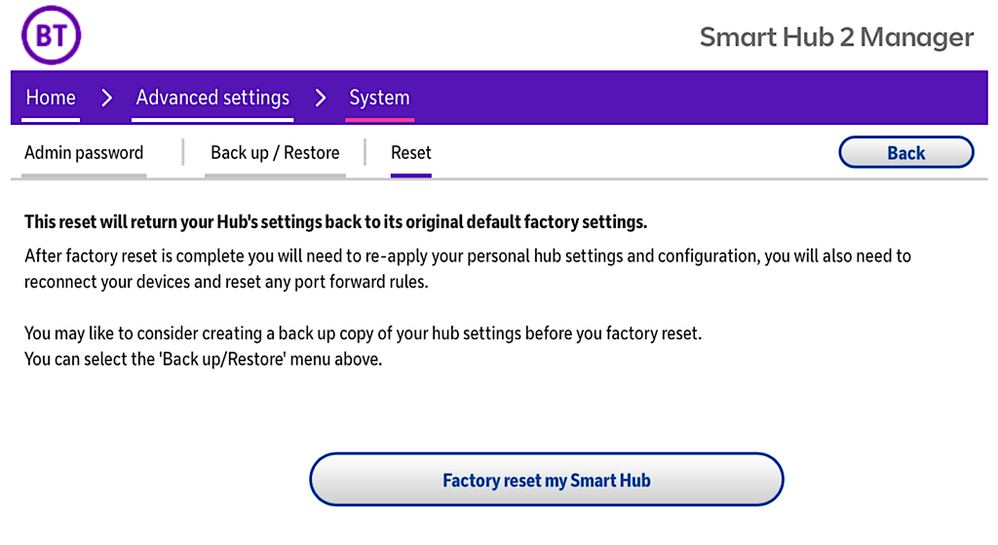
Task: Click the Smart Hub 2 Manager title
Action: tap(836, 38)
